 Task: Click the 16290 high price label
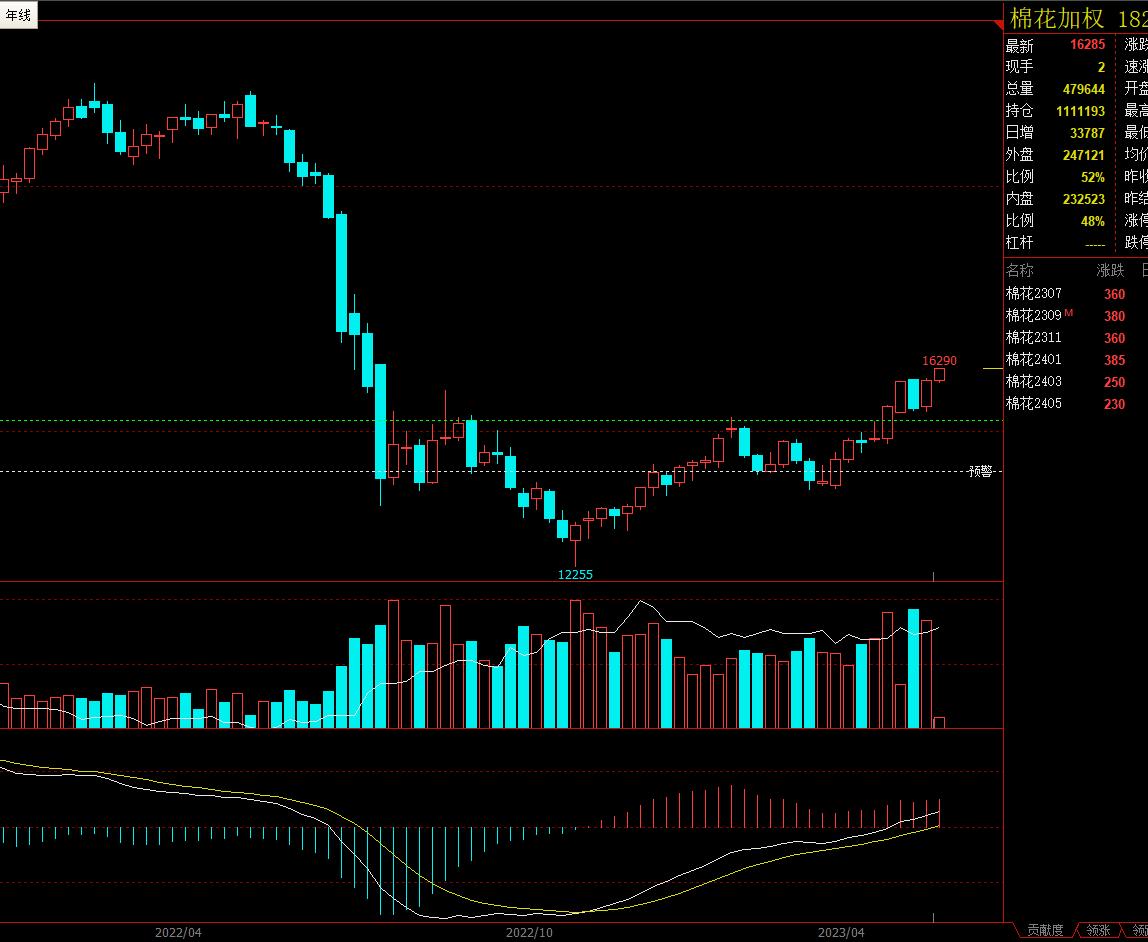(x=939, y=361)
